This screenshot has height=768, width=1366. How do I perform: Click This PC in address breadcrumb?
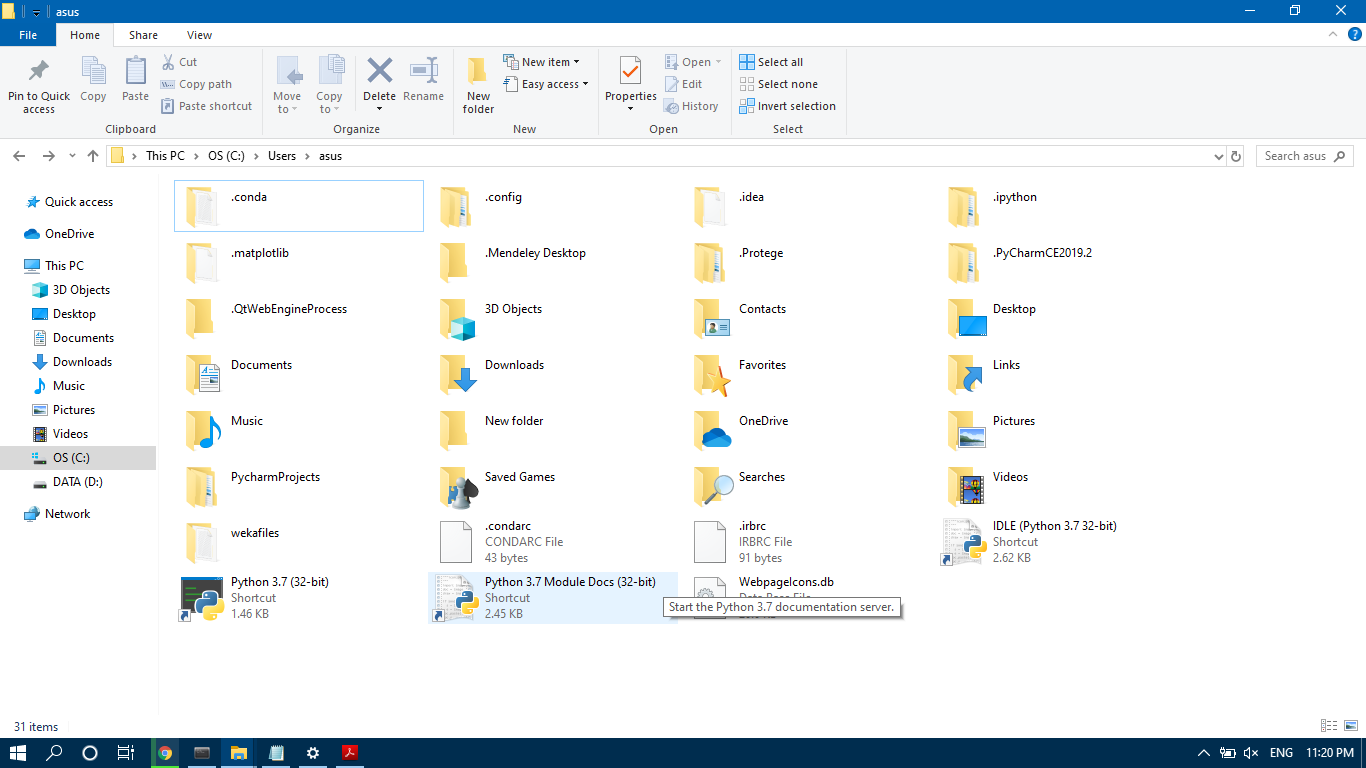(x=165, y=156)
